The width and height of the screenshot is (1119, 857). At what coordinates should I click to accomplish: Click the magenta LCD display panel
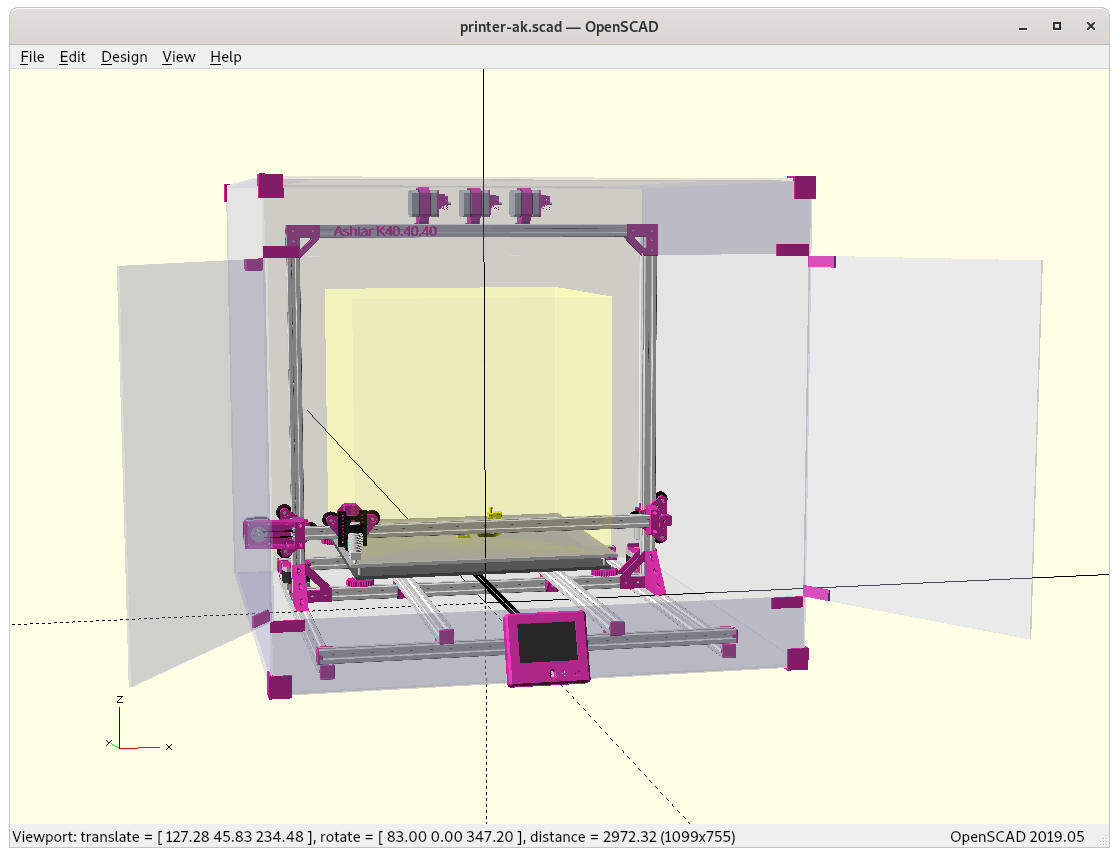click(x=547, y=648)
